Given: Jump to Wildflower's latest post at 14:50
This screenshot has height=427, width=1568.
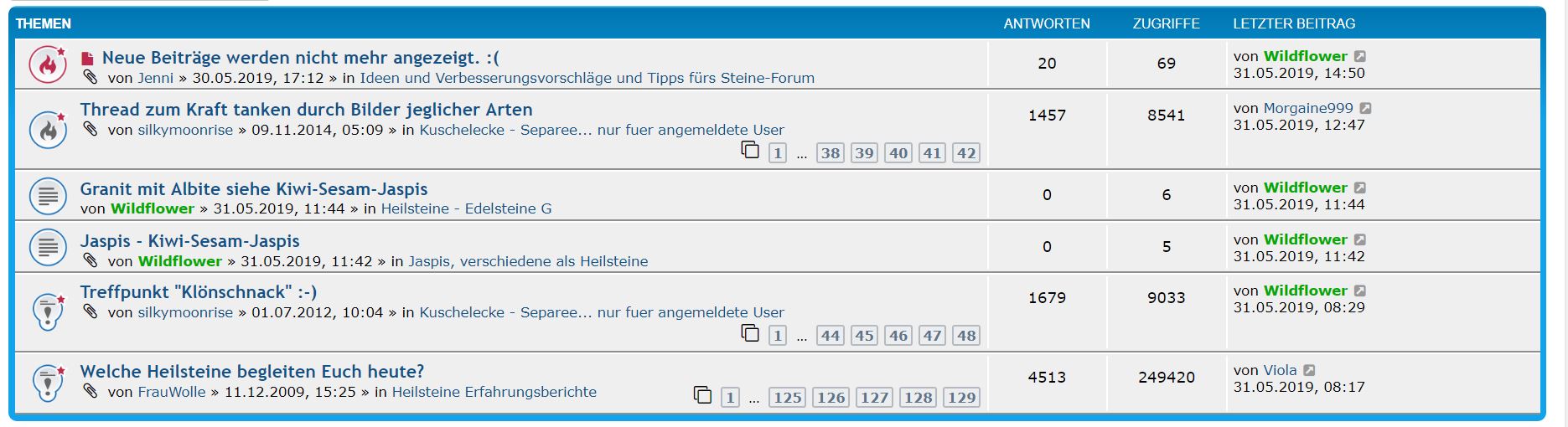Looking at the screenshot, I should tap(1360, 56).
